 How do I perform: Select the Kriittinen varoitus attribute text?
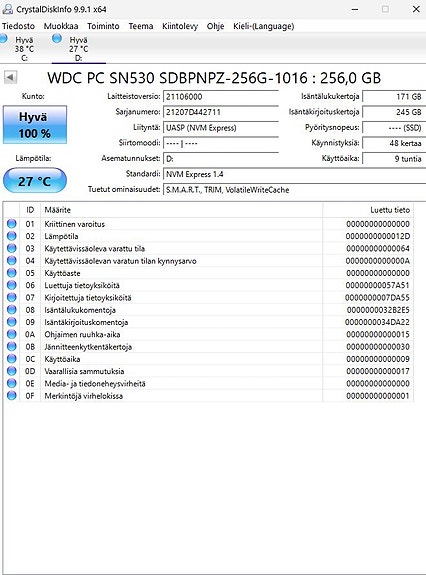(74, 224)
